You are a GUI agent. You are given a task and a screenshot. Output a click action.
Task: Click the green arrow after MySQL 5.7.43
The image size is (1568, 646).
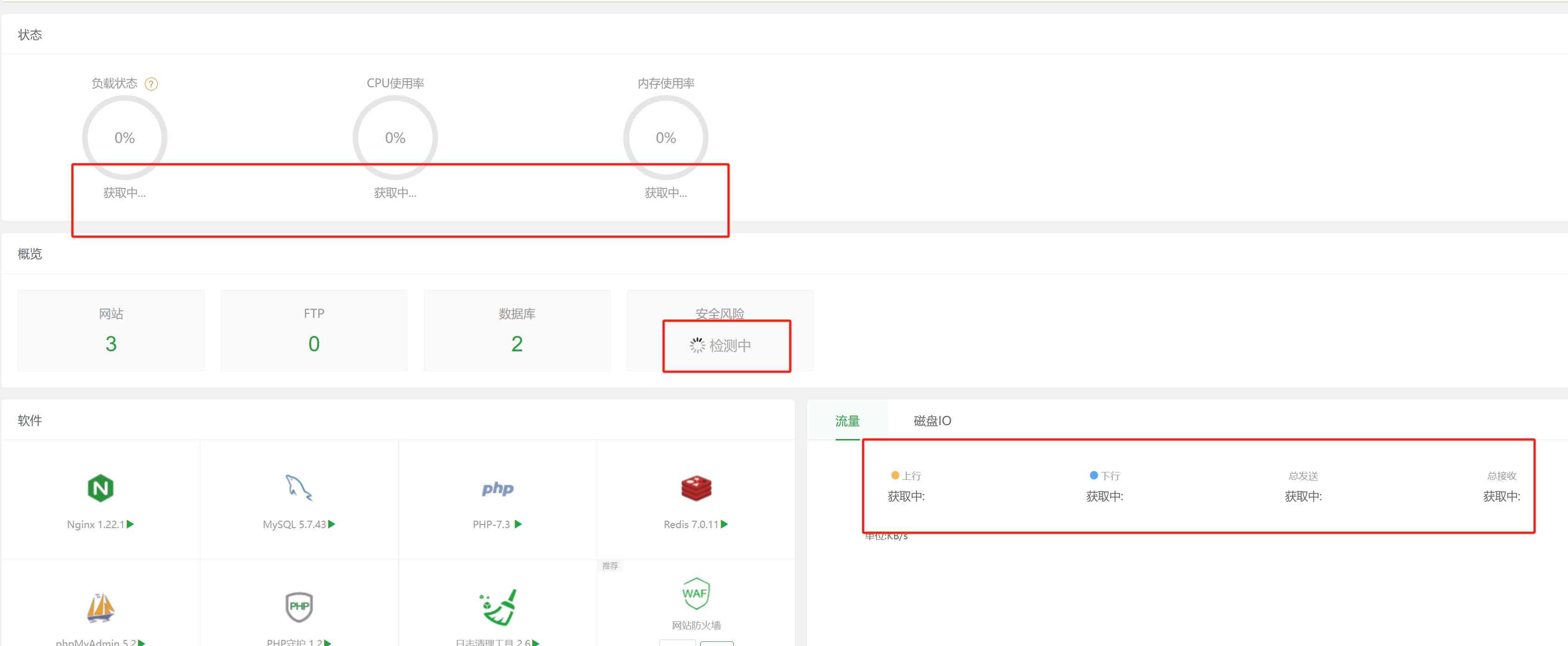332,523
